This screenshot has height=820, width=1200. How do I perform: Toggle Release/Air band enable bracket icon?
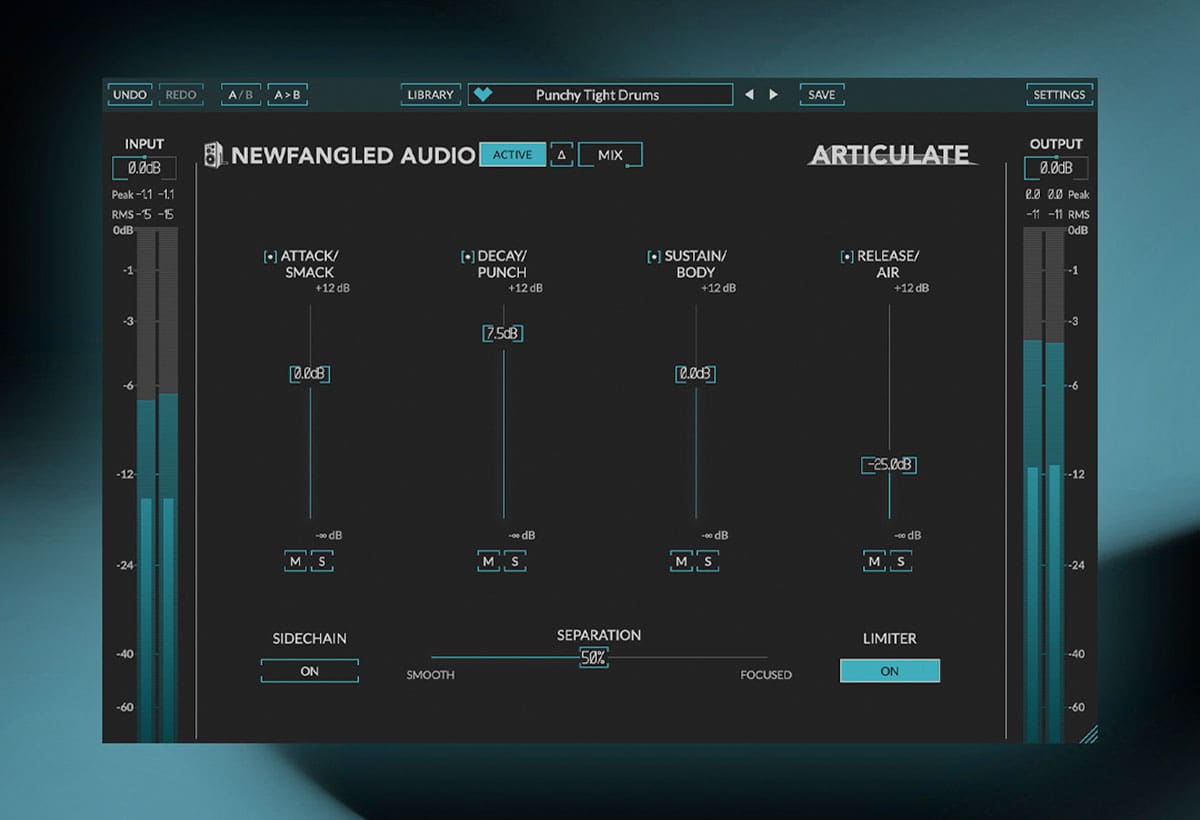[x=847, y=257]
